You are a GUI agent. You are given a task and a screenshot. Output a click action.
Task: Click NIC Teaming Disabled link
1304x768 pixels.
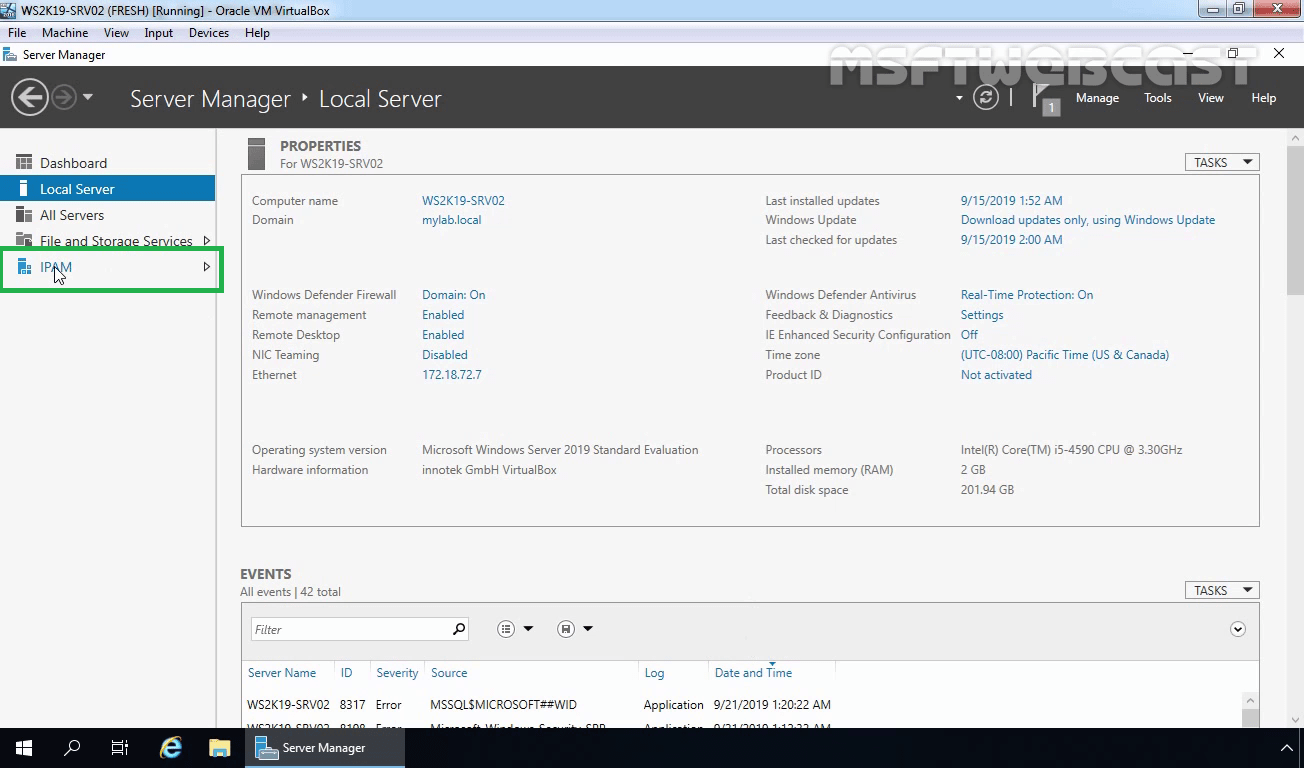(x=445, y=355)
